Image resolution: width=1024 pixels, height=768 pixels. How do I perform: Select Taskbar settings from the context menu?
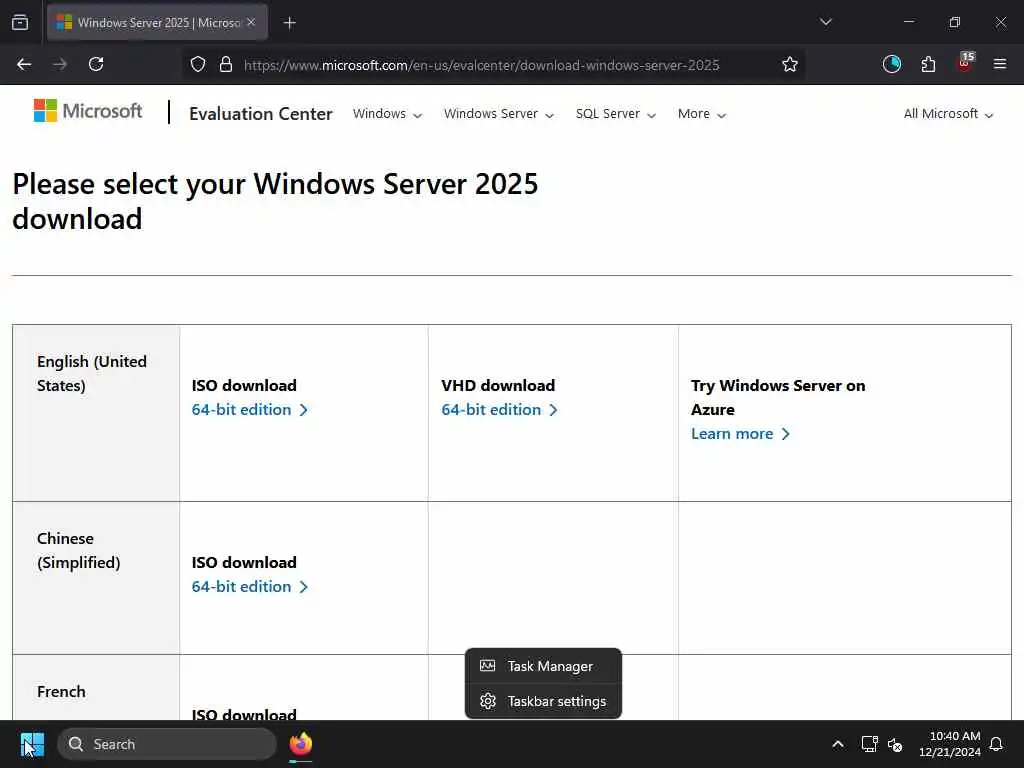543,701
